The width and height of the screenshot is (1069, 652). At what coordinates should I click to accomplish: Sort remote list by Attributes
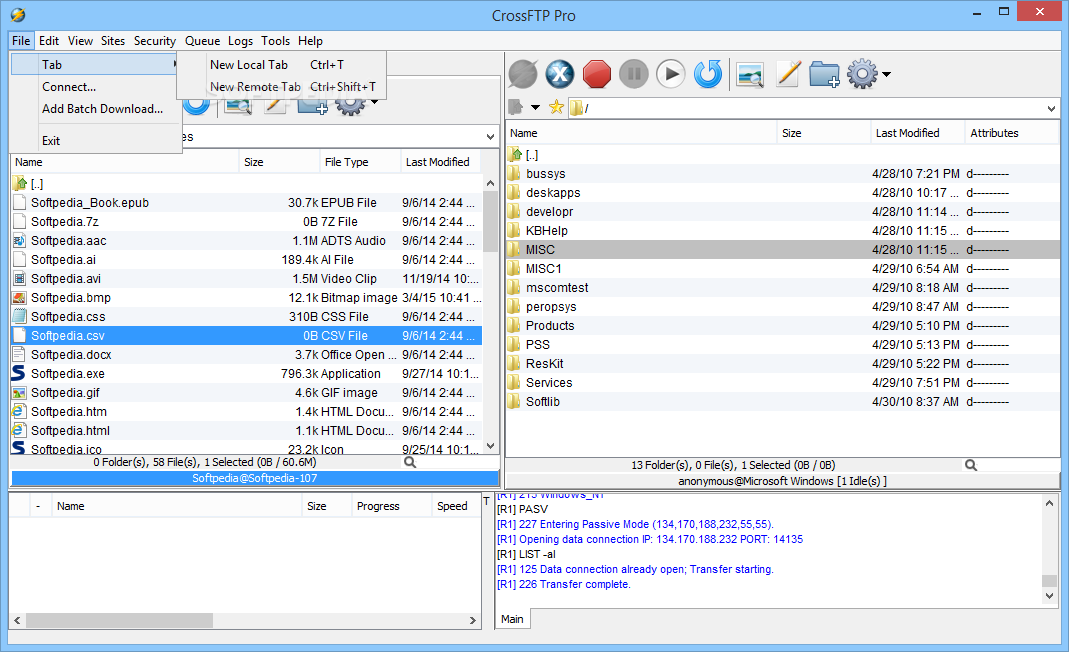(1012, 133)
